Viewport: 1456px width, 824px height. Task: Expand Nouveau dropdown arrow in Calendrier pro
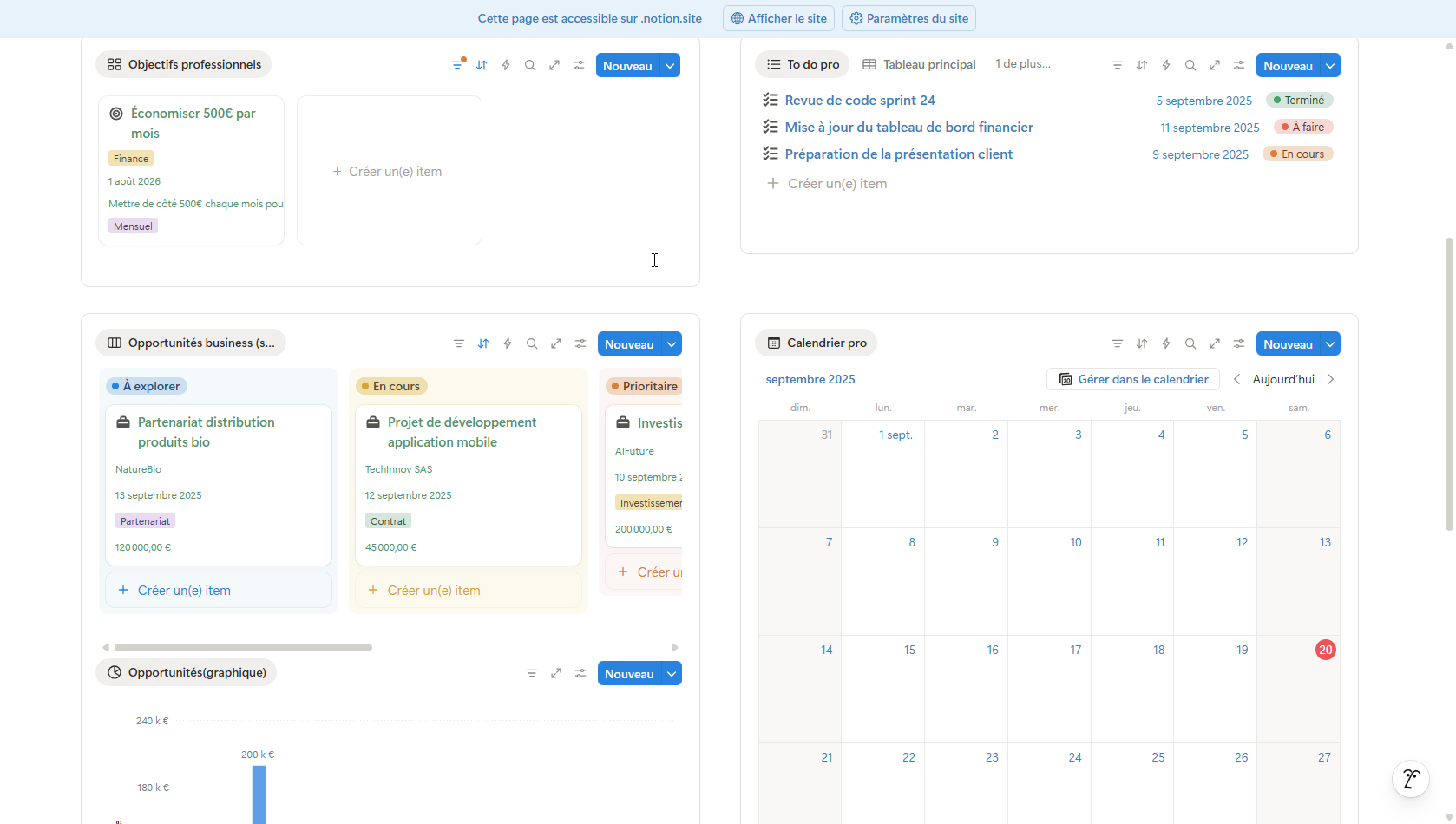pos(1330,344)
